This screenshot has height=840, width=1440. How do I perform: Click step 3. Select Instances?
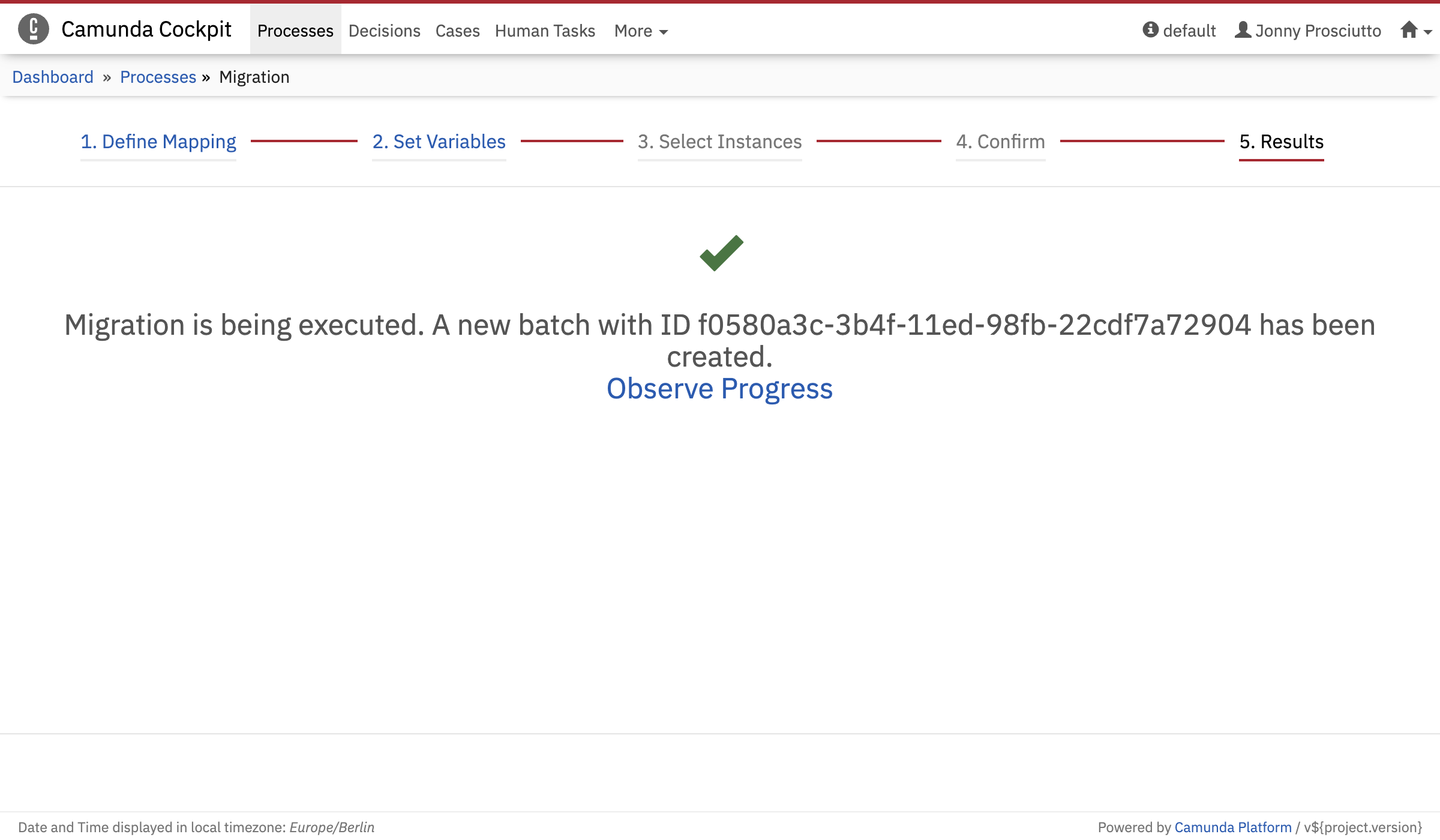pos(719,142)
